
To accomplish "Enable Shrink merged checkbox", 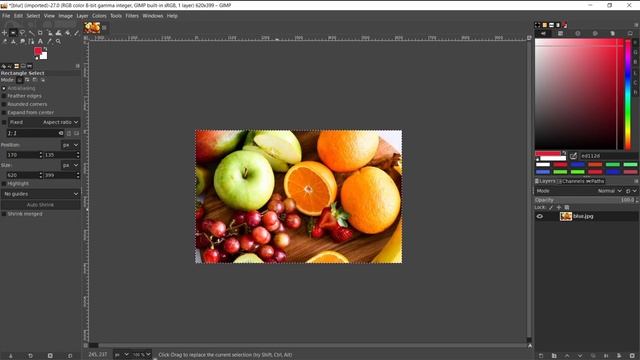I will pyautogui.click(x=4, y=214).
